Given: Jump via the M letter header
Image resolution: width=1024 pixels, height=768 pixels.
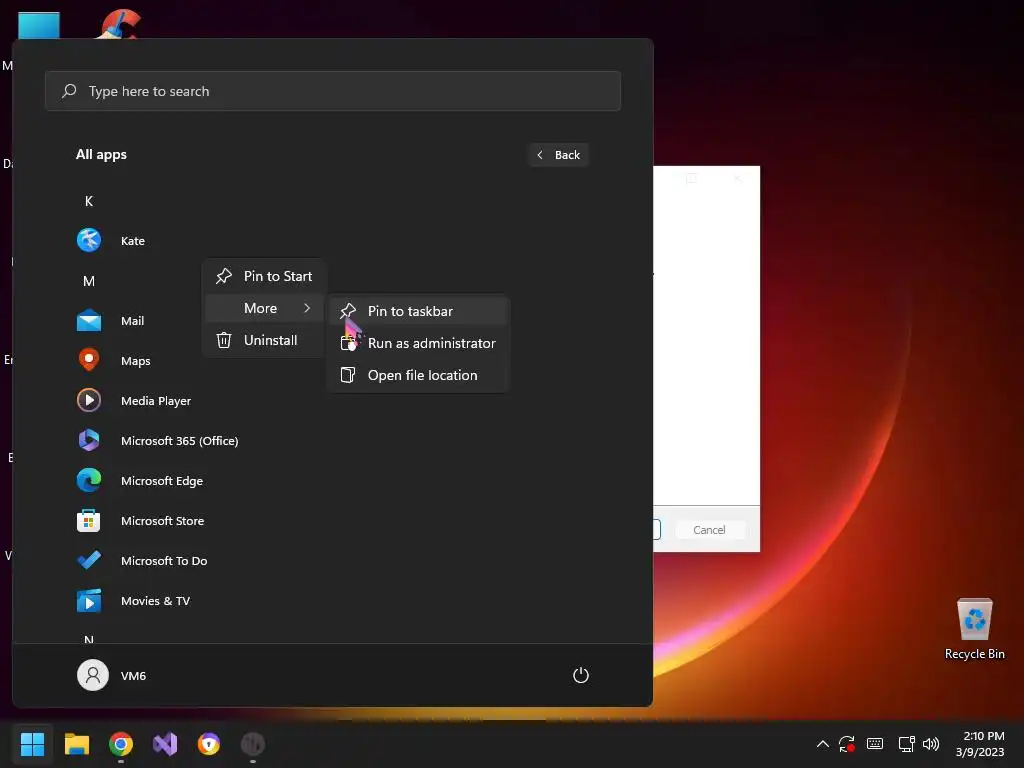Looking at the screenshot, I should pyautogui.click(x=89, y=281).
